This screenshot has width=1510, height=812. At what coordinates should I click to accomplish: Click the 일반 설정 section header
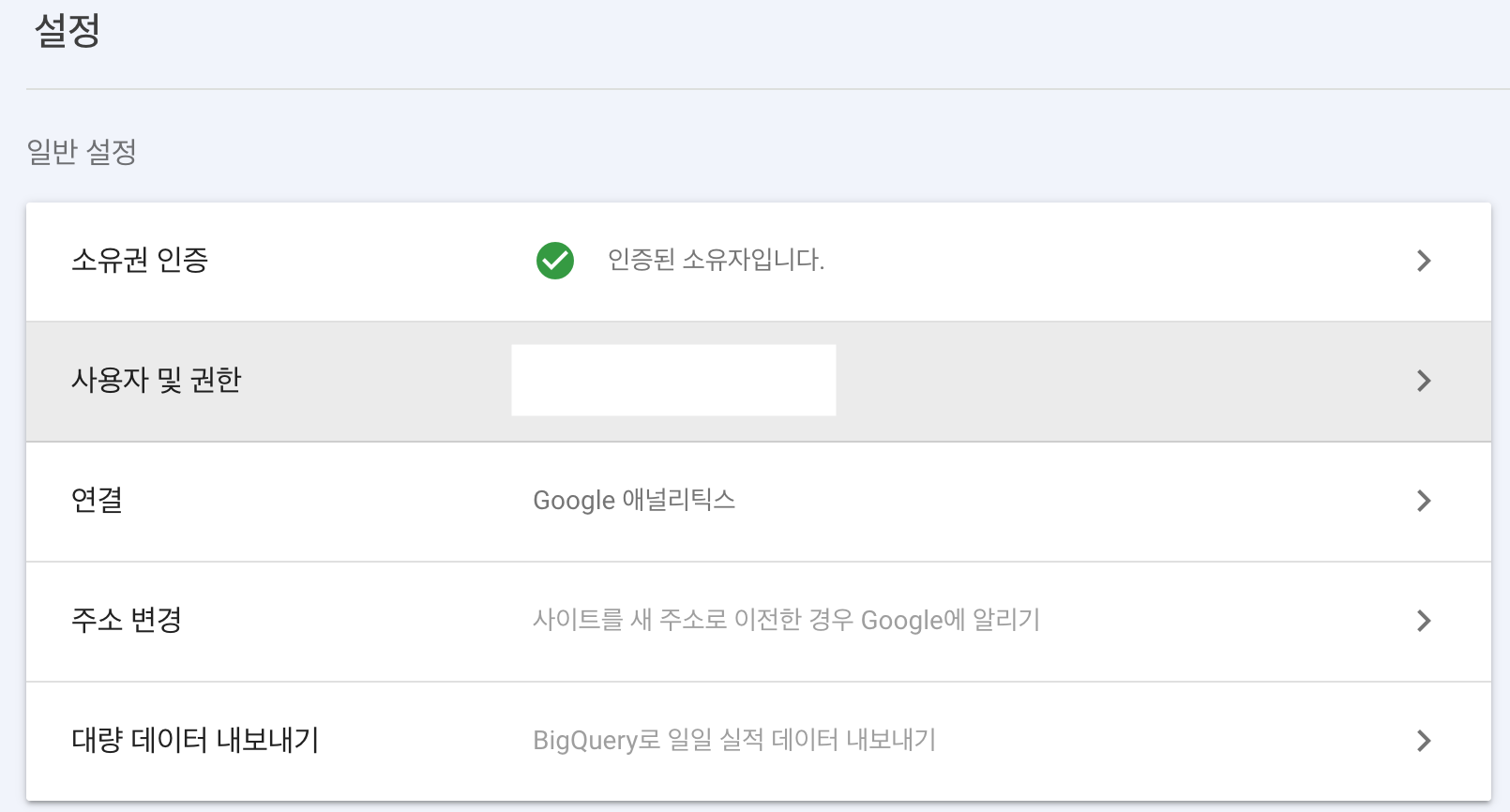[x=79, y=150]
